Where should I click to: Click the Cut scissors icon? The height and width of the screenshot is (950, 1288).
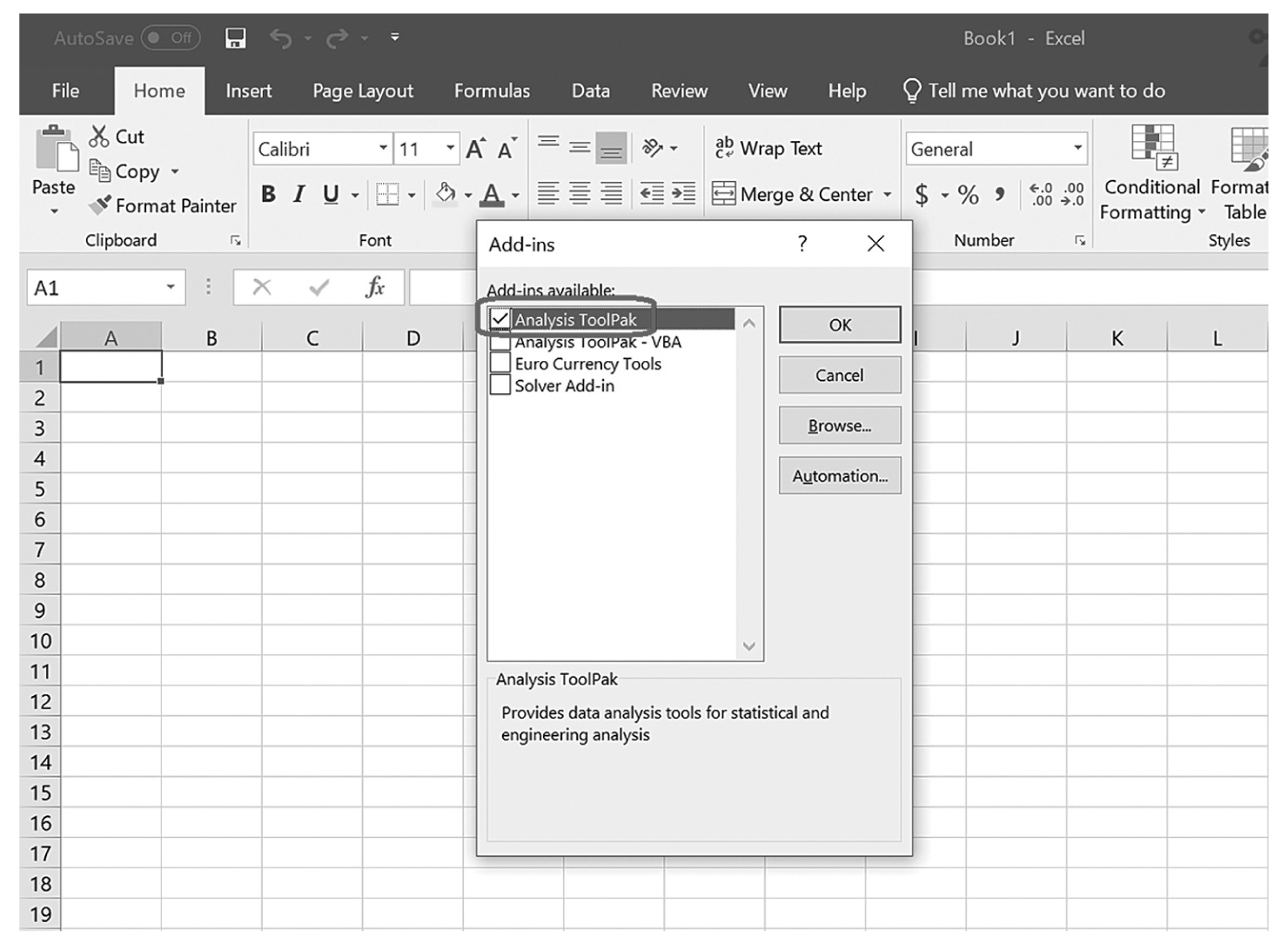point(99,137)
